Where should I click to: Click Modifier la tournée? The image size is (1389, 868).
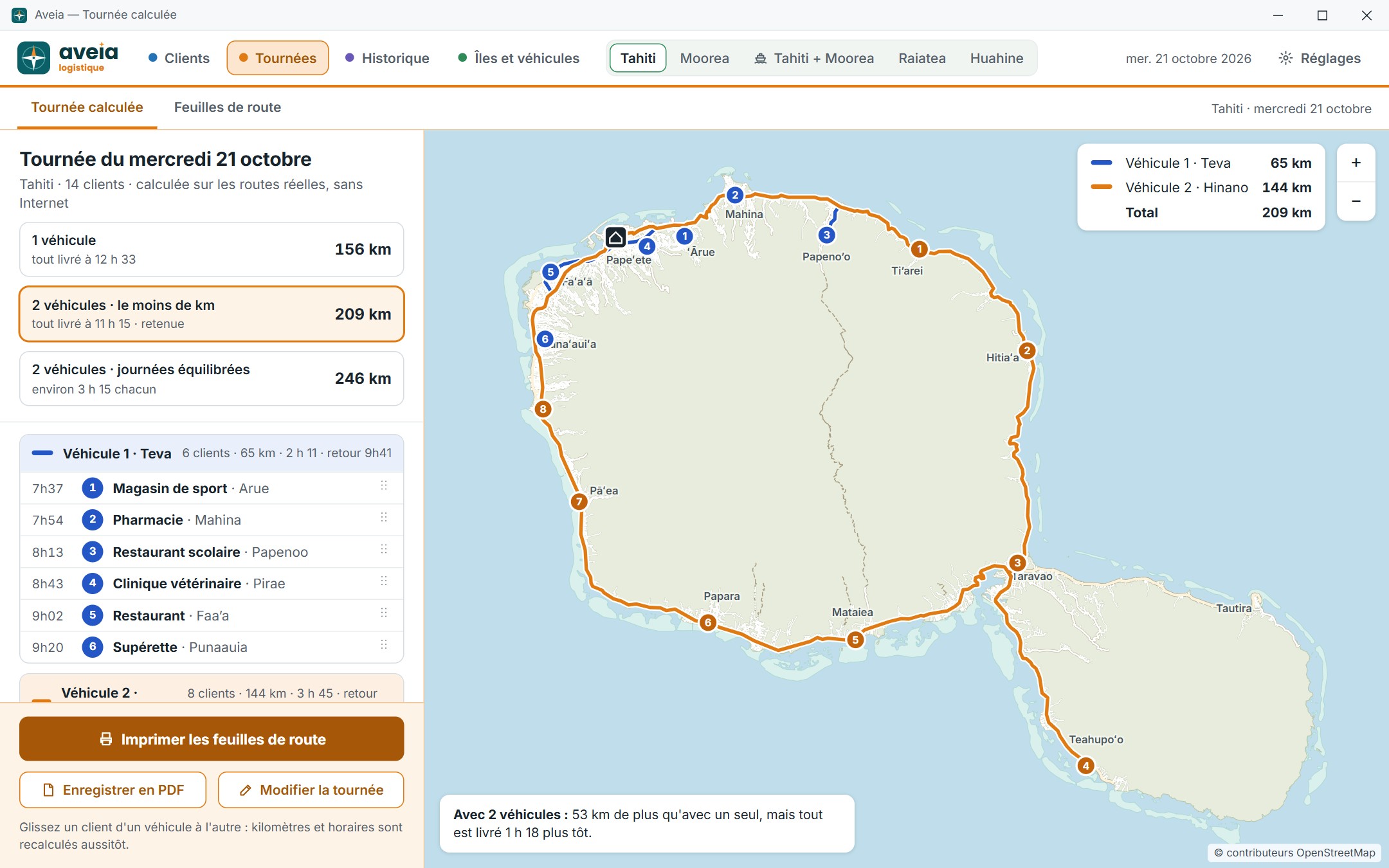click(311, 790)
